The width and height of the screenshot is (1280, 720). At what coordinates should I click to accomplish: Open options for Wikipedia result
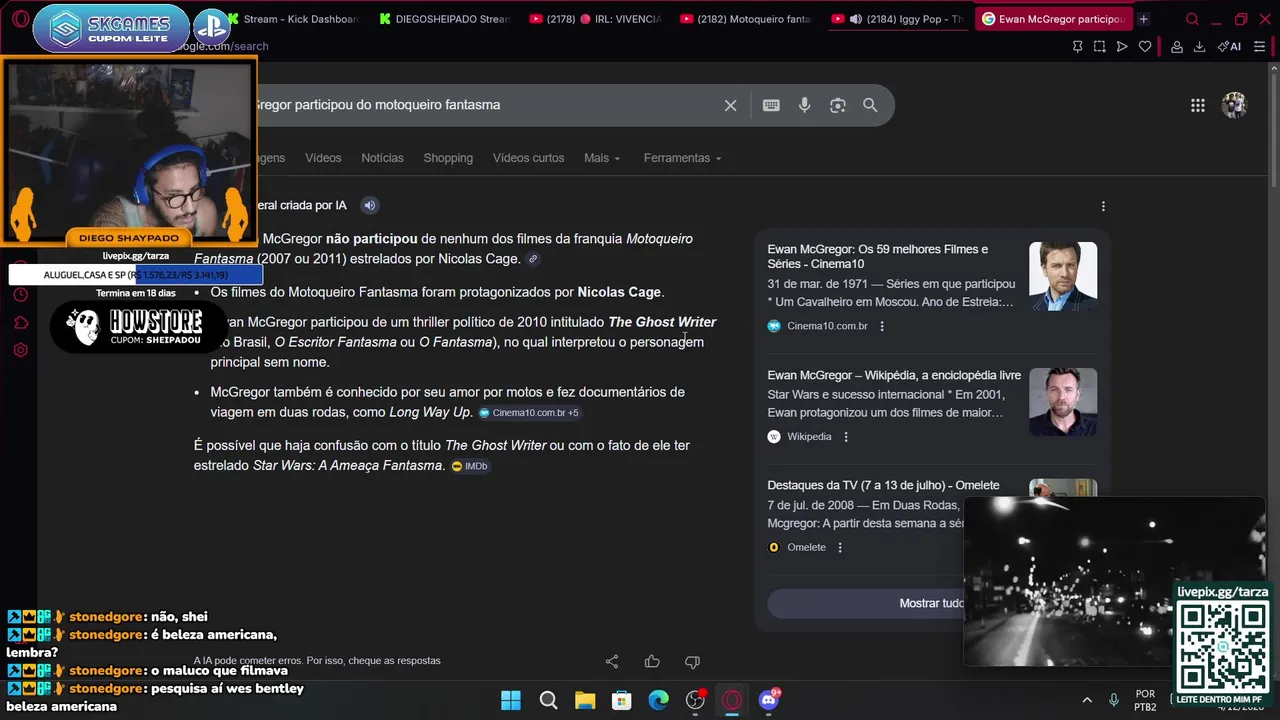pyautogui.click(x=845, y=437)
